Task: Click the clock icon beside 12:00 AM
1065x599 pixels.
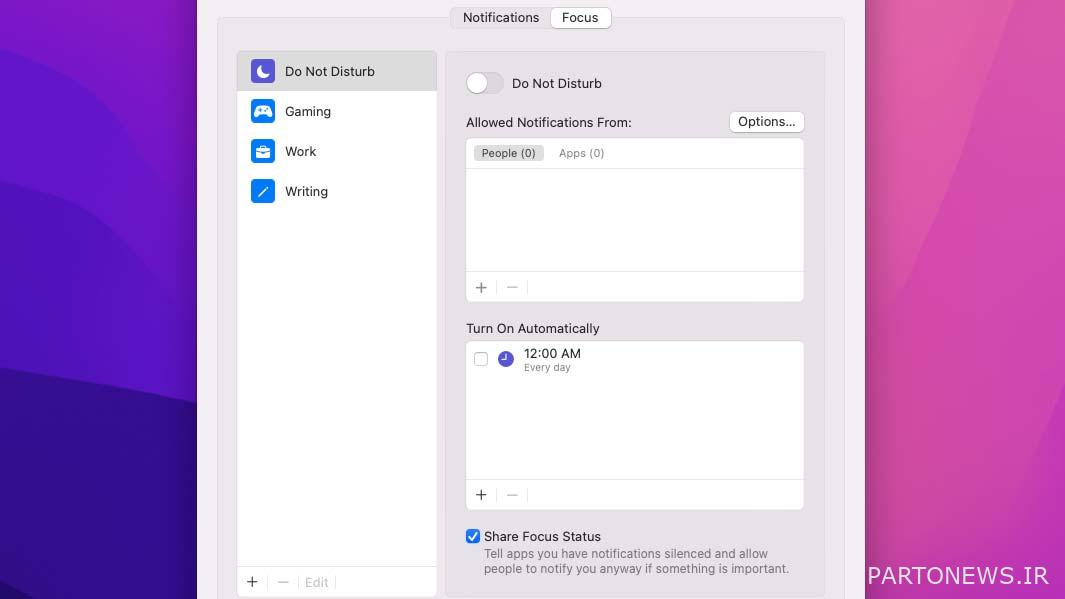Action: tap(506, 359)
